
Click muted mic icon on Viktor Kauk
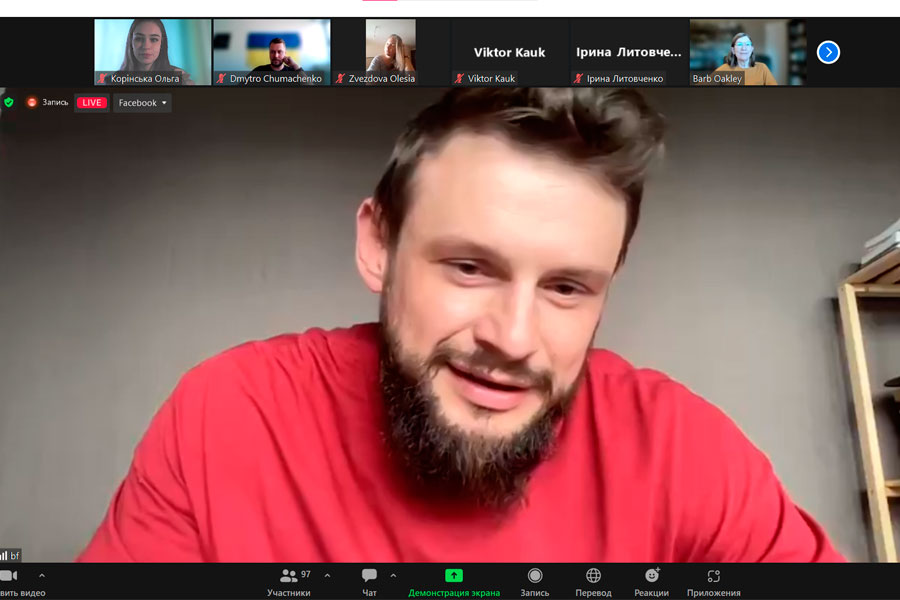[x=459, y=78]
